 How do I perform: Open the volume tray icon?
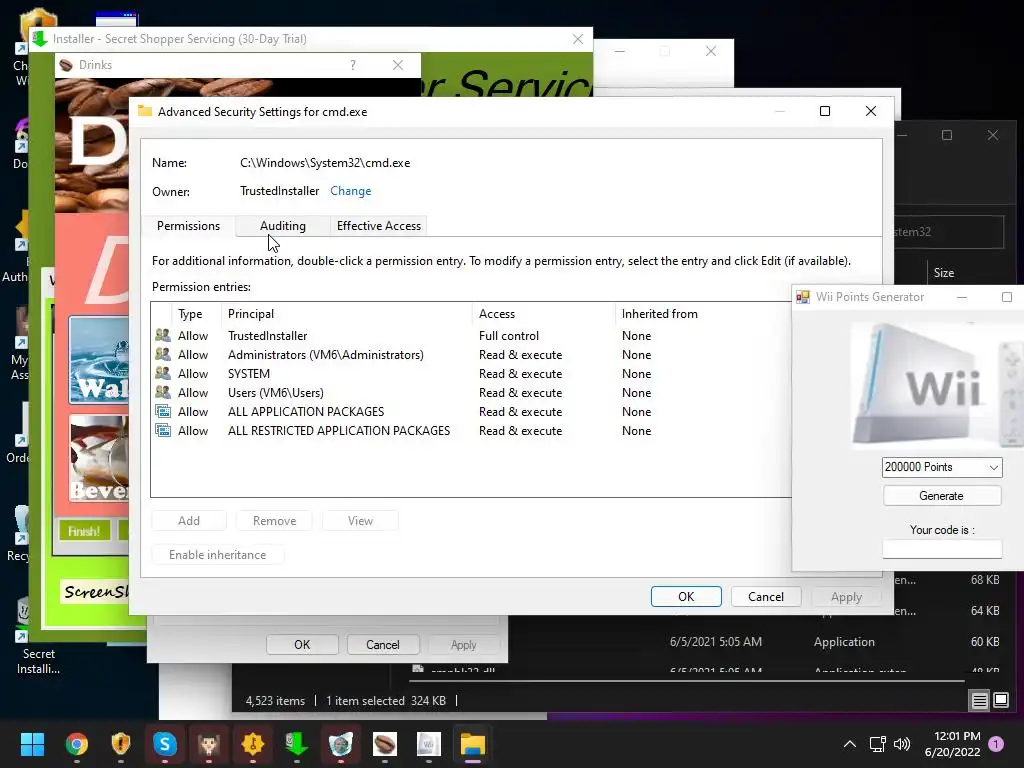[x=902, y=744]
